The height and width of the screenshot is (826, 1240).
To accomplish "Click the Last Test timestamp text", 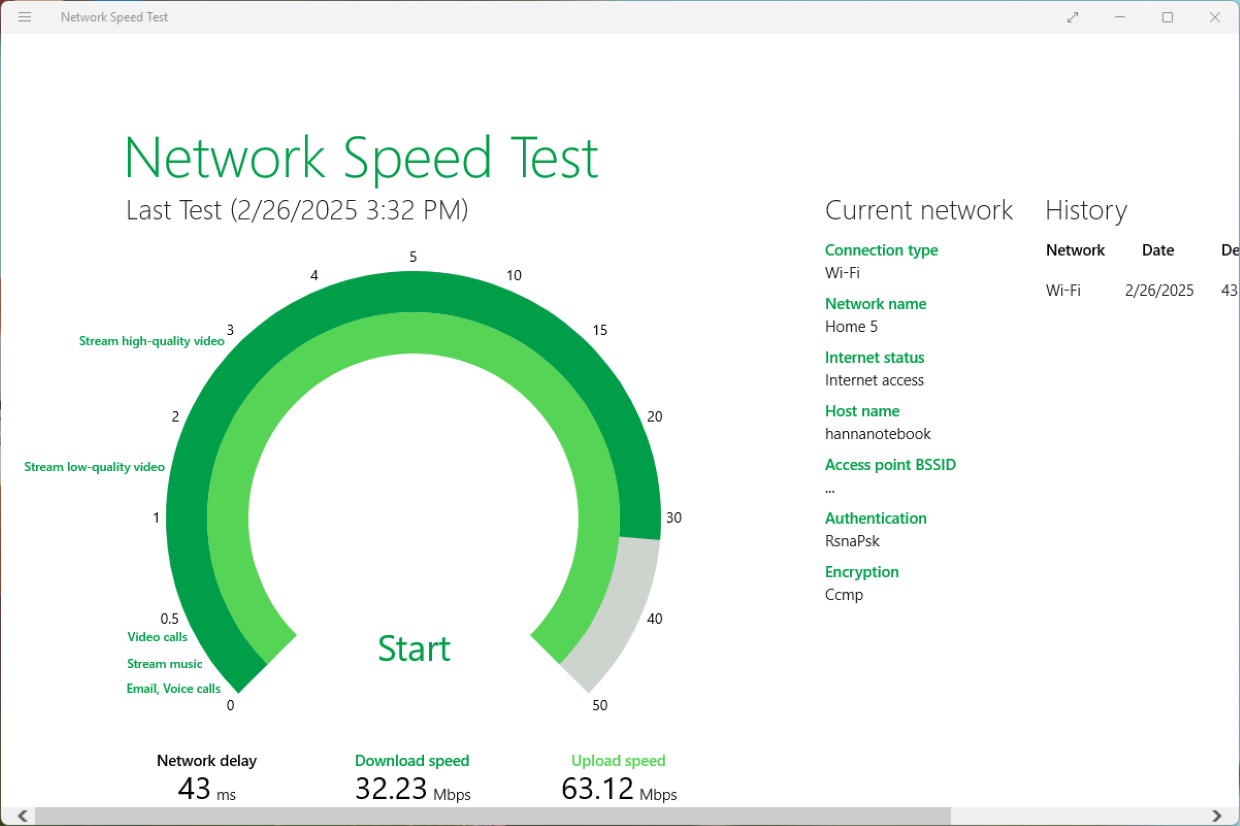I will point(296,210).
